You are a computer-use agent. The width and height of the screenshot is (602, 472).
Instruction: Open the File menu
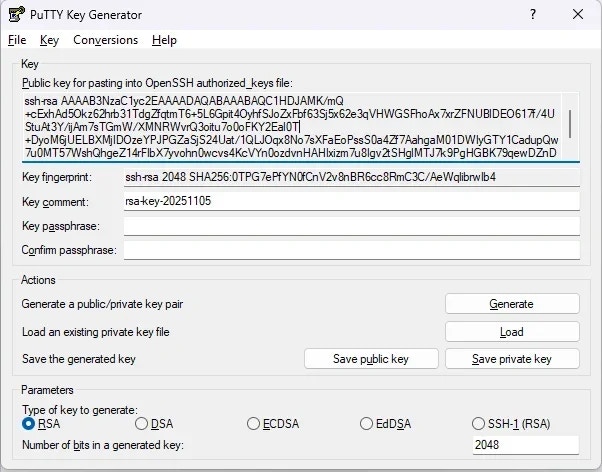(x=17, y=40)
